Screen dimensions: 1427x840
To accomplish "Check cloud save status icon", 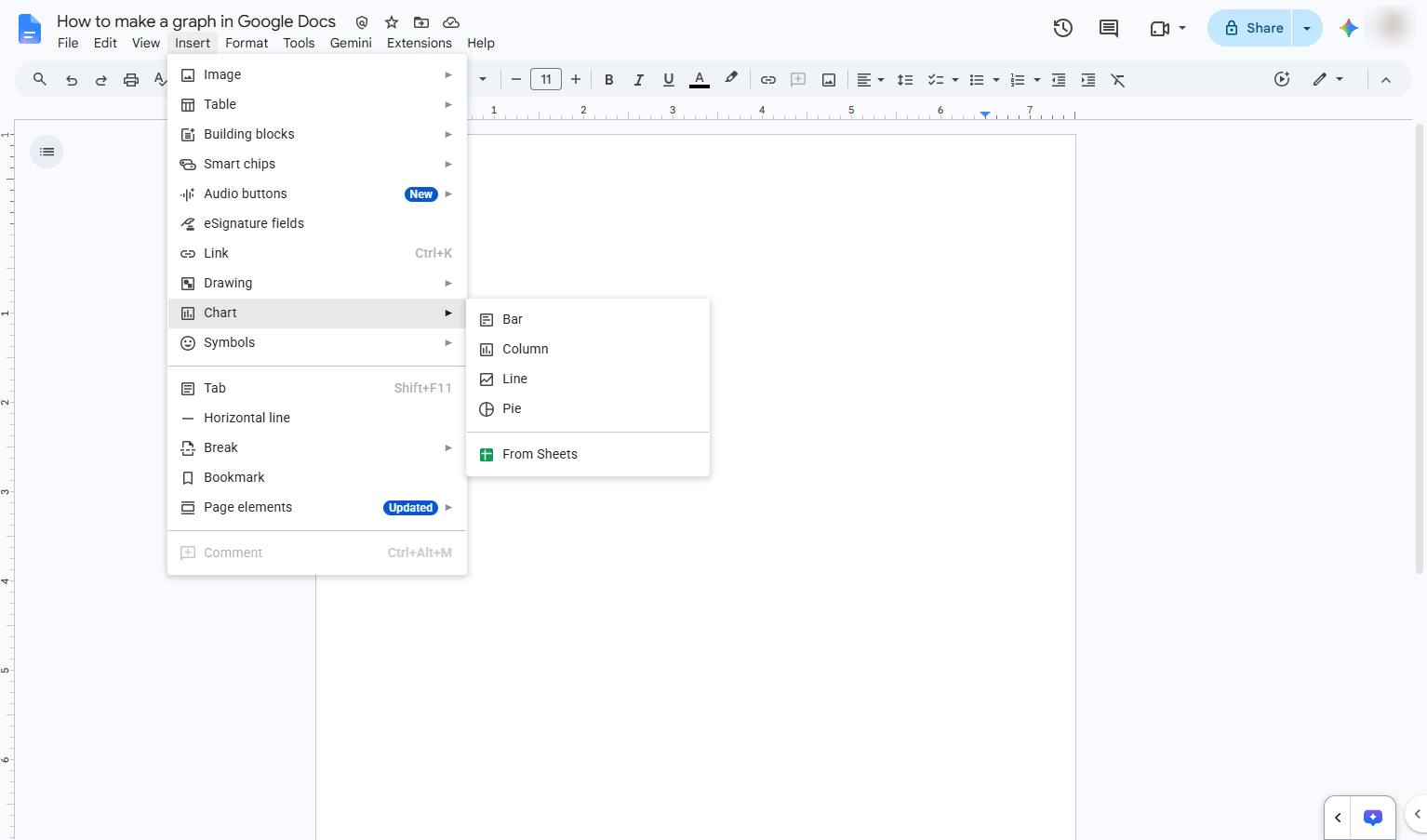I will (x=451, y=22).
